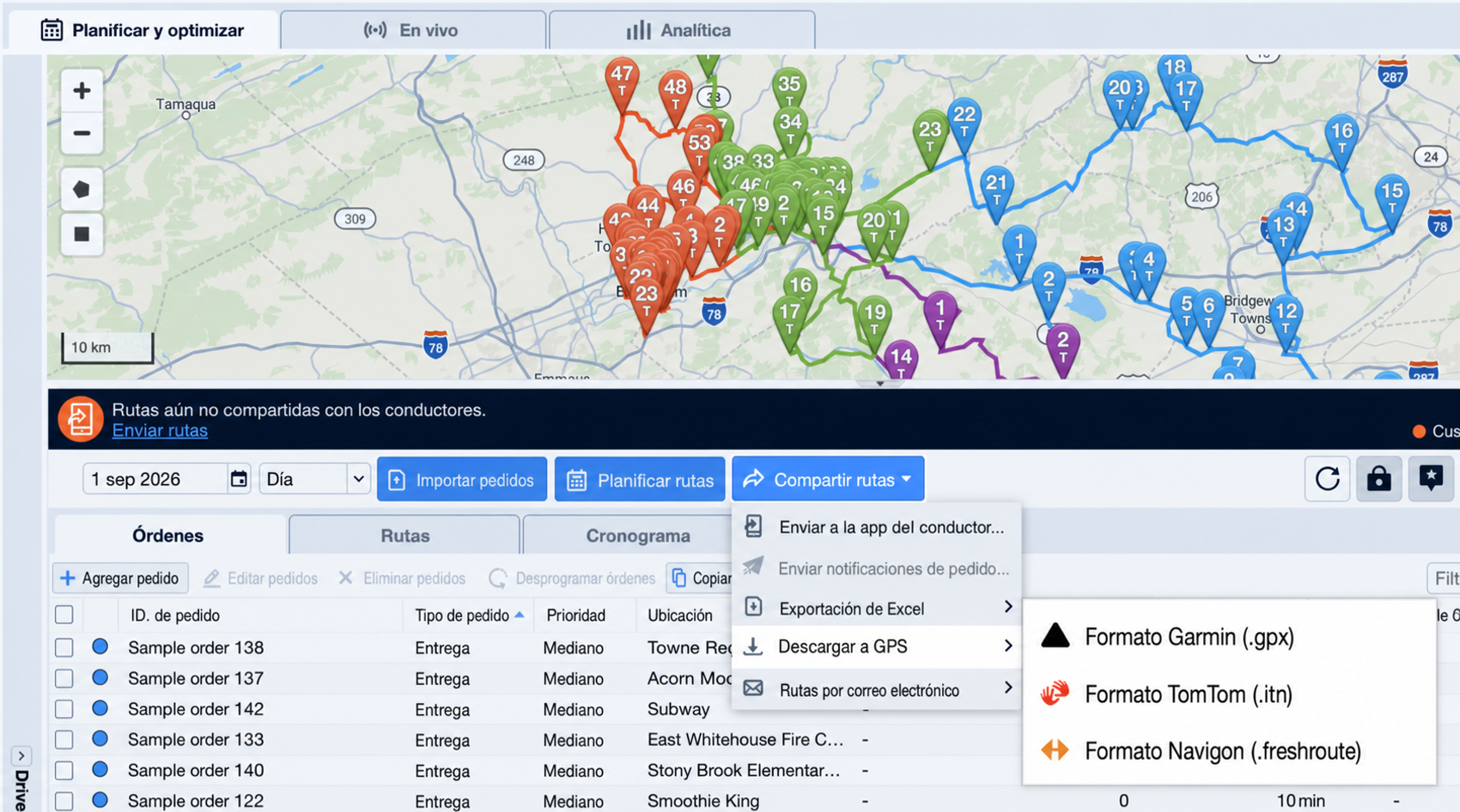Check the box for Sample order 140
1460x812 pixels.
click(64, 770)
